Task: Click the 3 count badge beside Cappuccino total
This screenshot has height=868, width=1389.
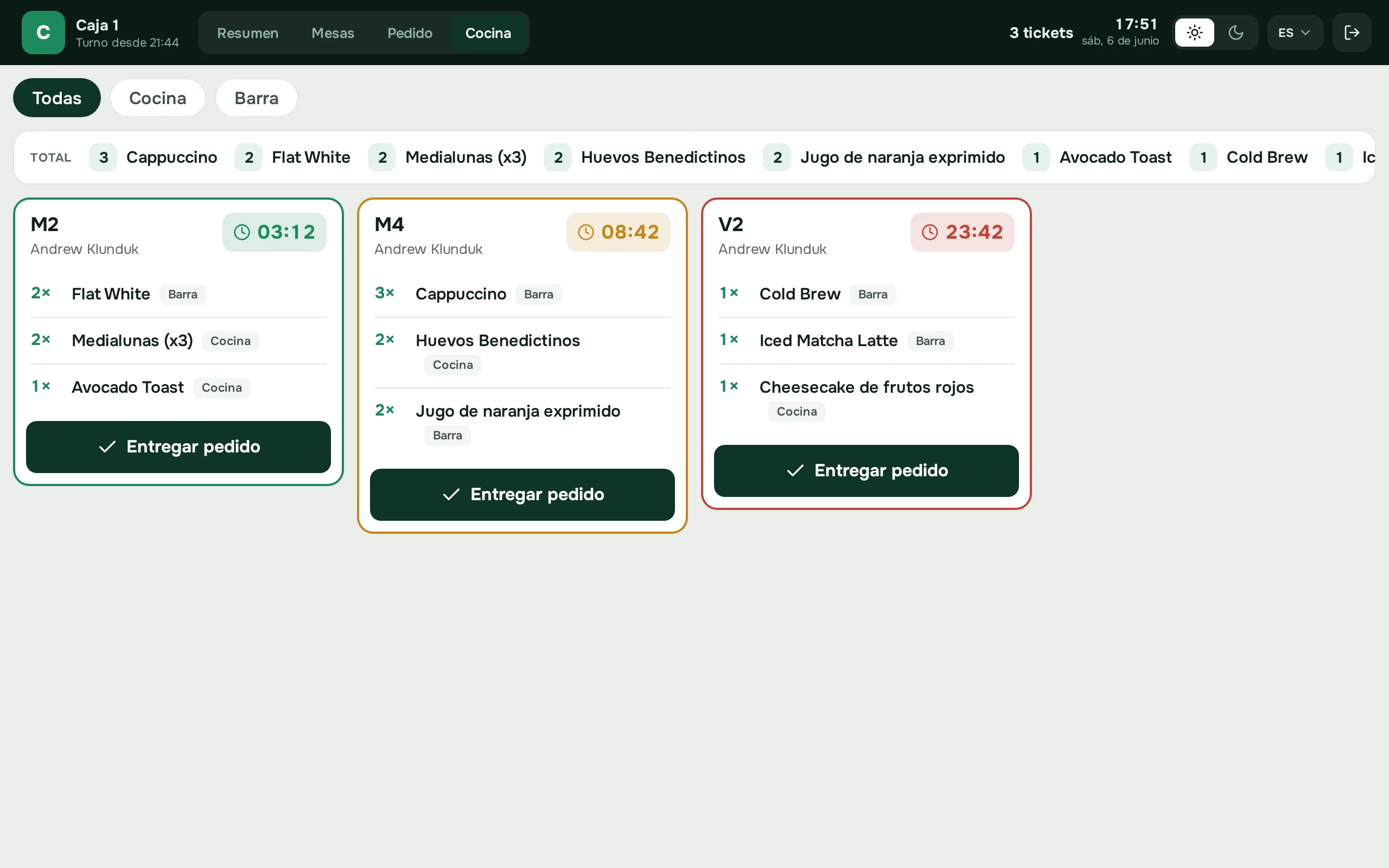Action: (103, 157)
